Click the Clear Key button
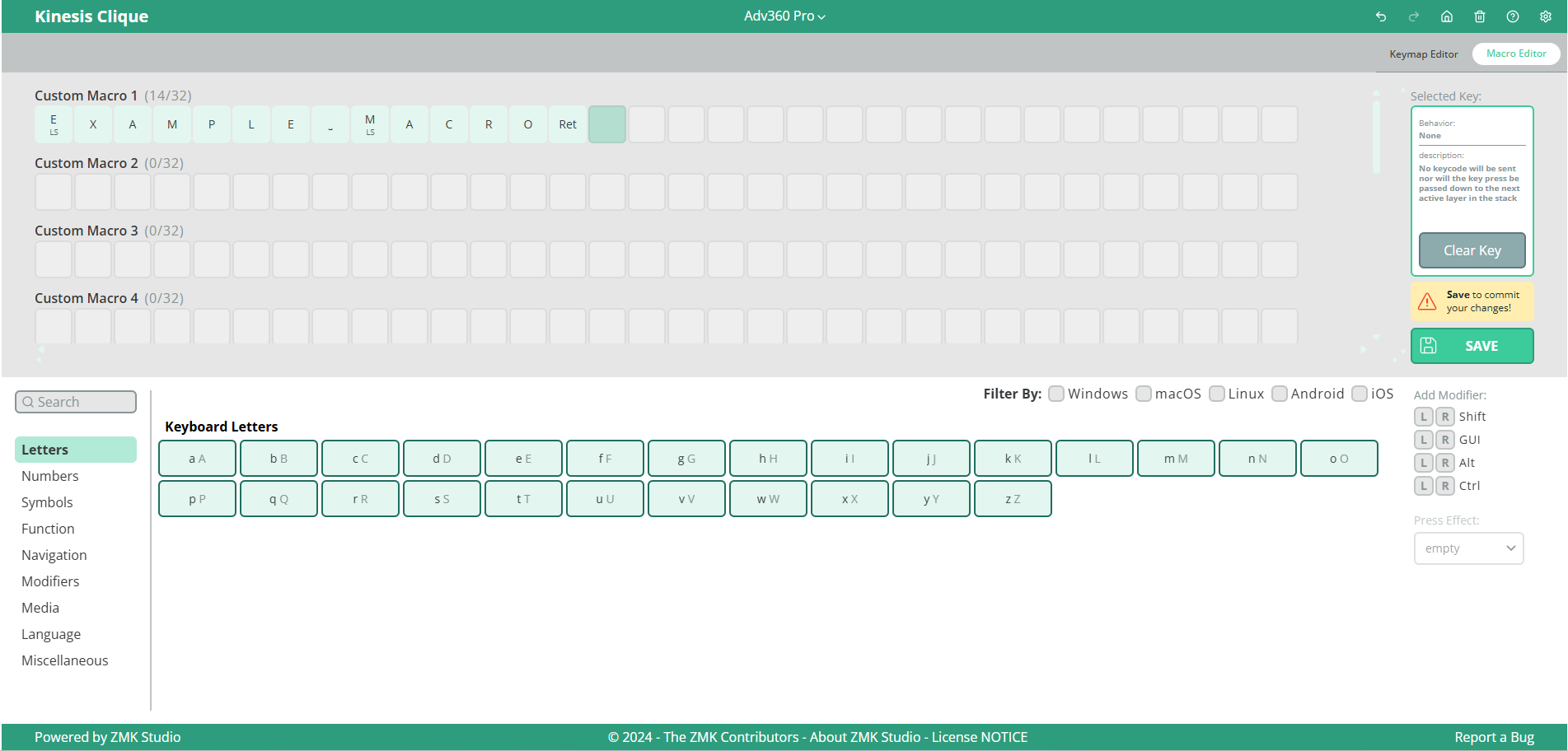 coord(1472,250)
